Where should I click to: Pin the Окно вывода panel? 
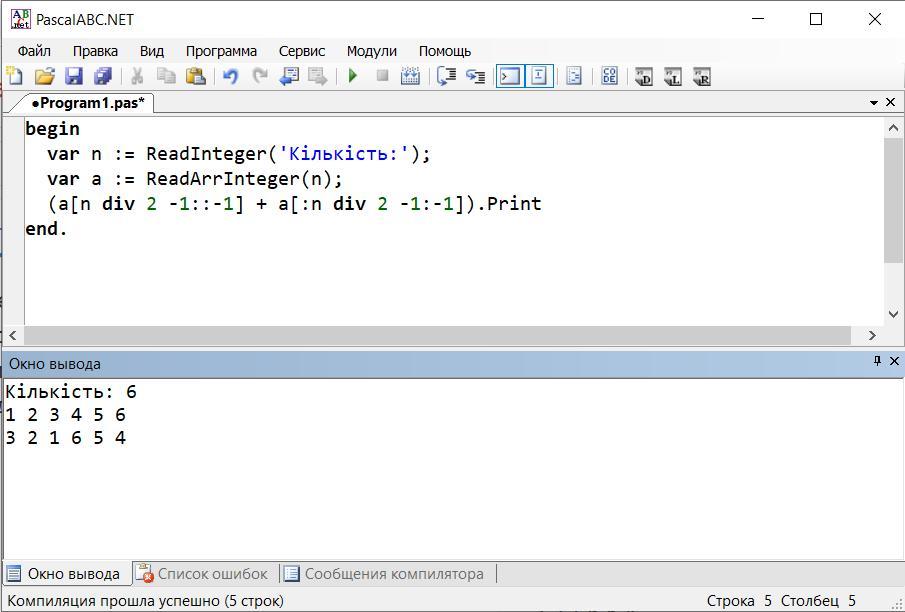pyautogui.click(x=877, y=361)
